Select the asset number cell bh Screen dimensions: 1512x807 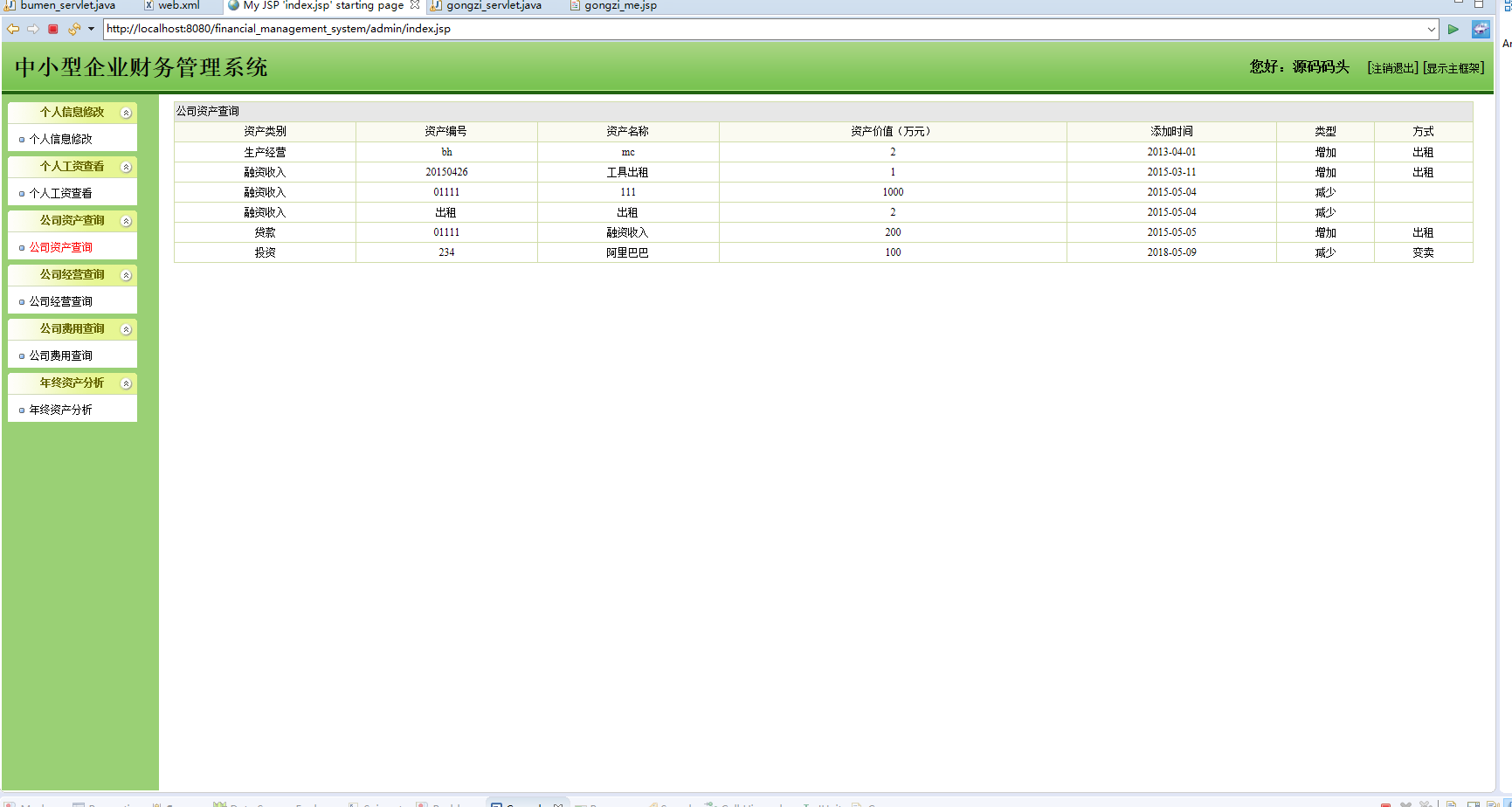[446, 152]
